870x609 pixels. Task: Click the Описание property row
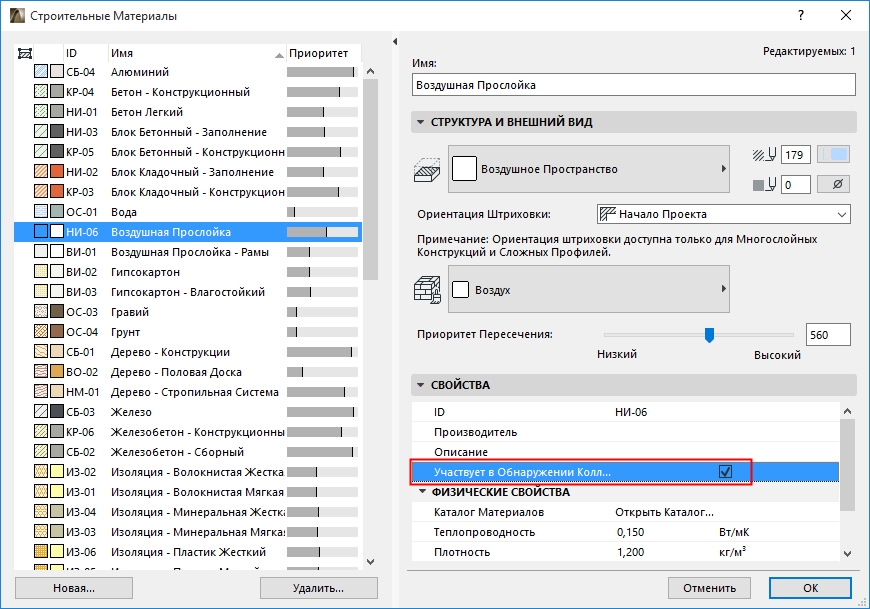point(625,451)
